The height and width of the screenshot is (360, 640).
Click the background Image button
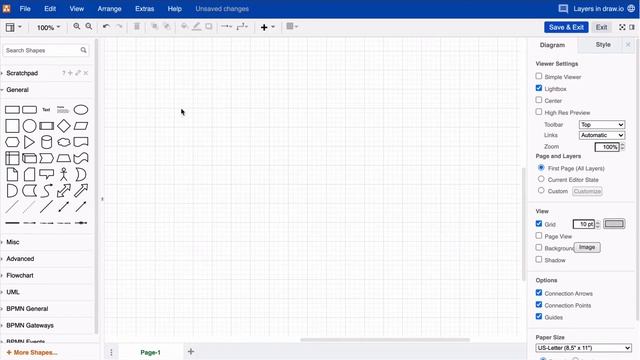click(587, 247)
